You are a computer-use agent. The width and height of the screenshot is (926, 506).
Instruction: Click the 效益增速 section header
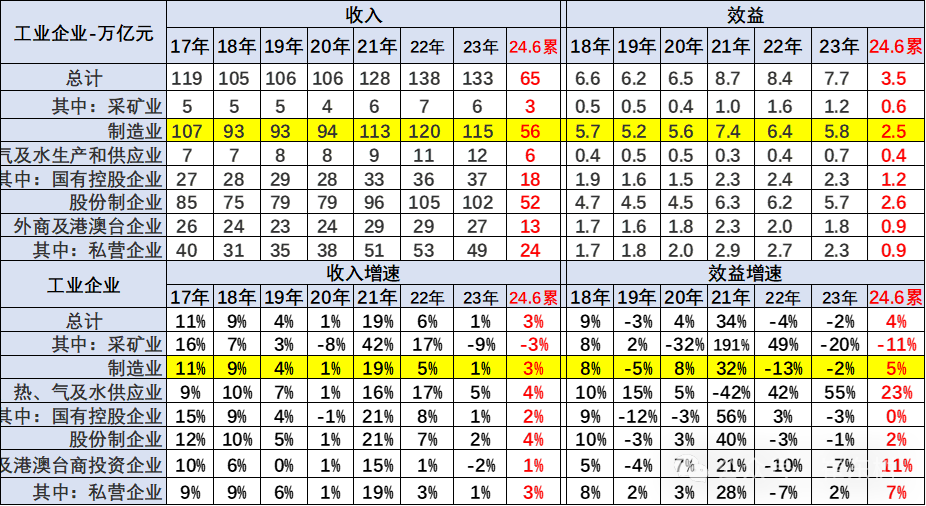tap(743, 273)
